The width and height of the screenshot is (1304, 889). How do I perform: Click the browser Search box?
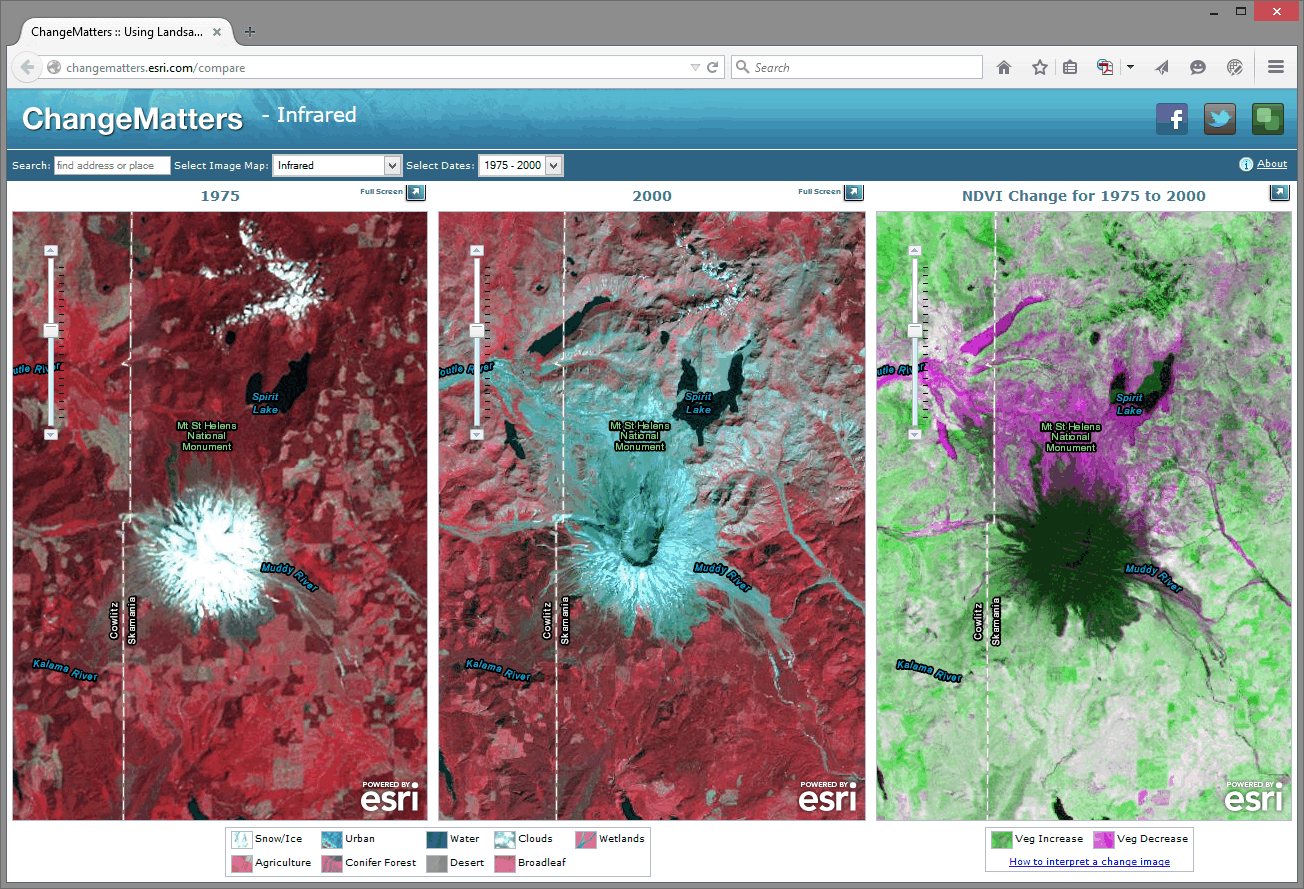point(857,68)
